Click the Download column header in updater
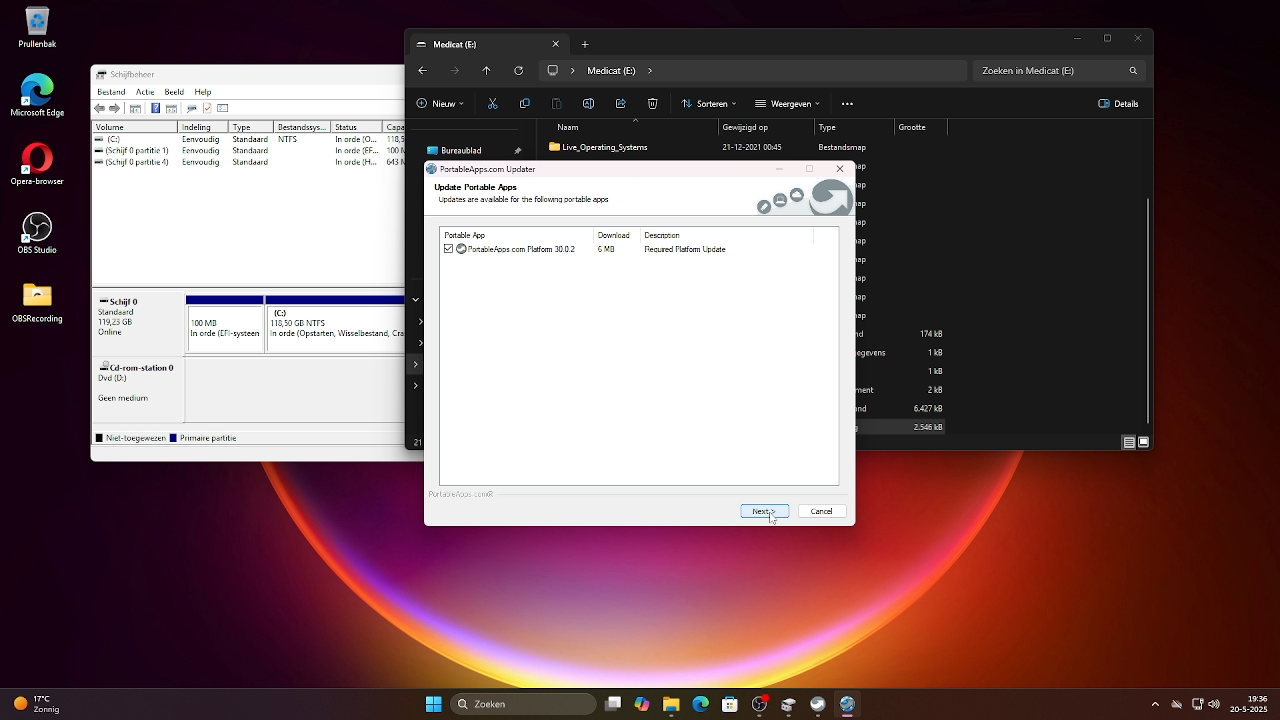 616,235
